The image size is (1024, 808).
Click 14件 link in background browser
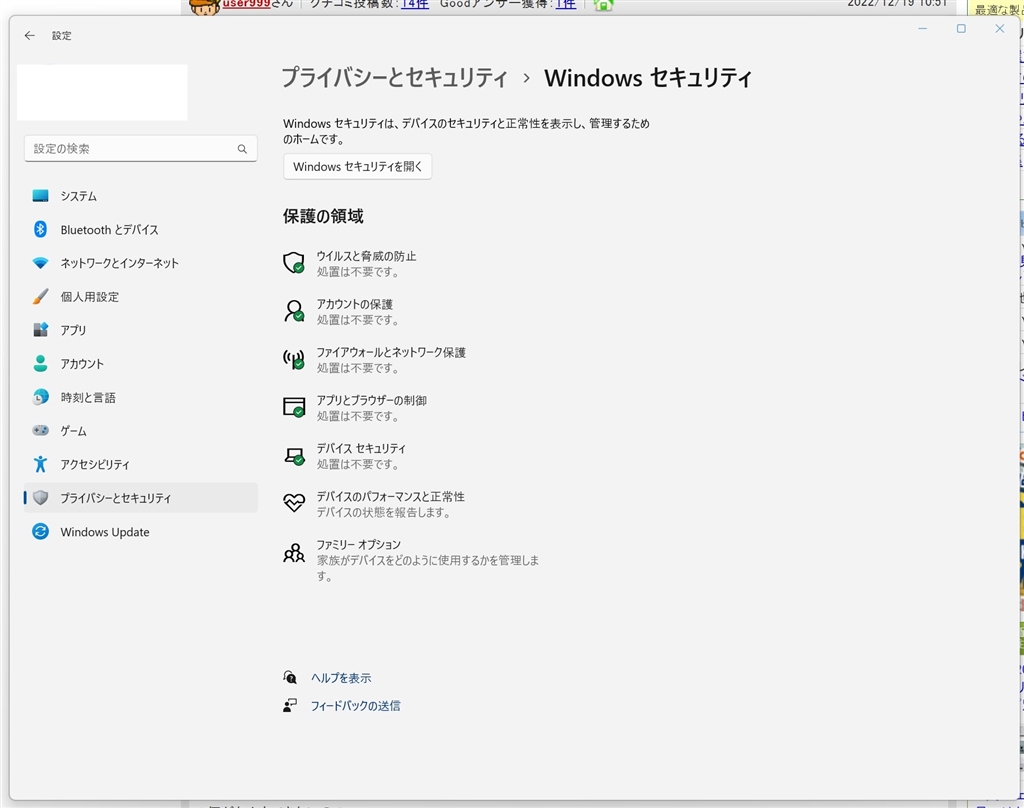[x=415, y=4]
